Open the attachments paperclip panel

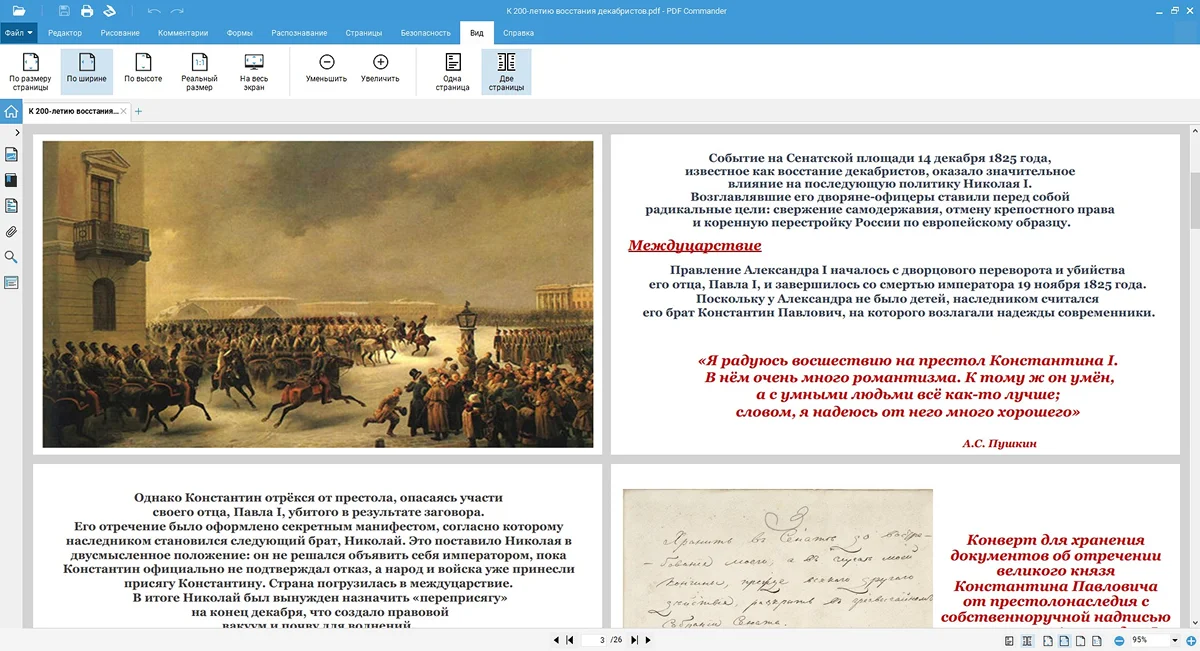pyautogui.click(x=12, y=232)
